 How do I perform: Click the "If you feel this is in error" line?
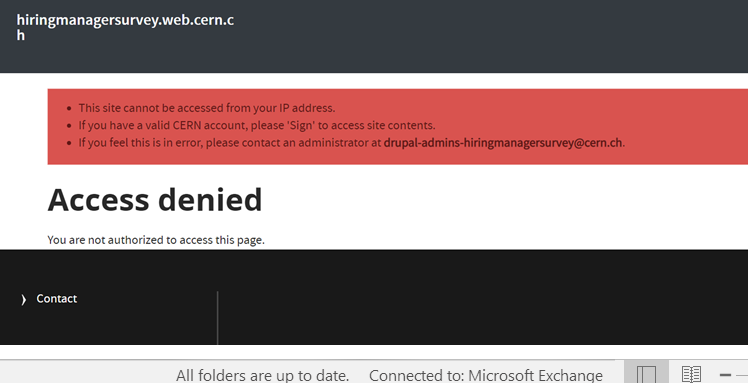[352, 143]
